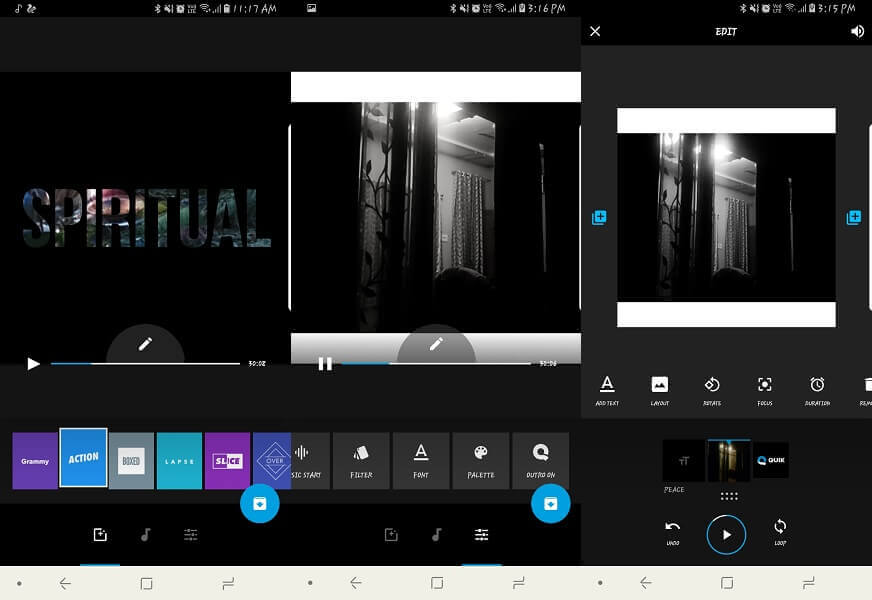Open the Duration tool

(817, 390)
